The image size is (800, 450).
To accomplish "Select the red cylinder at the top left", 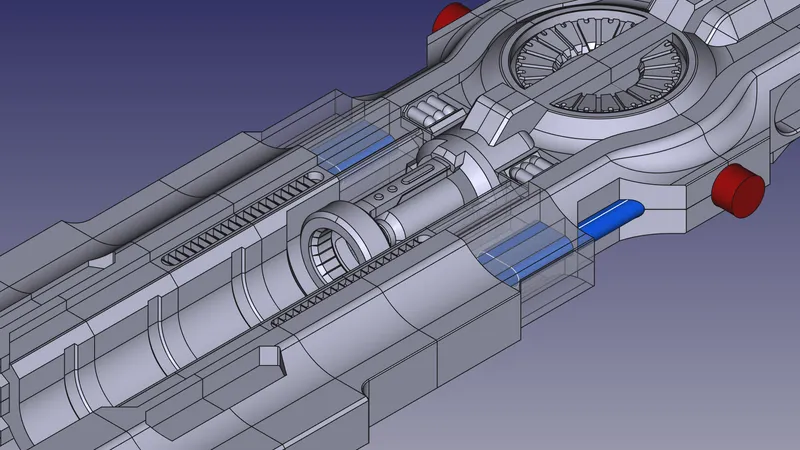I will pos(451,17).
